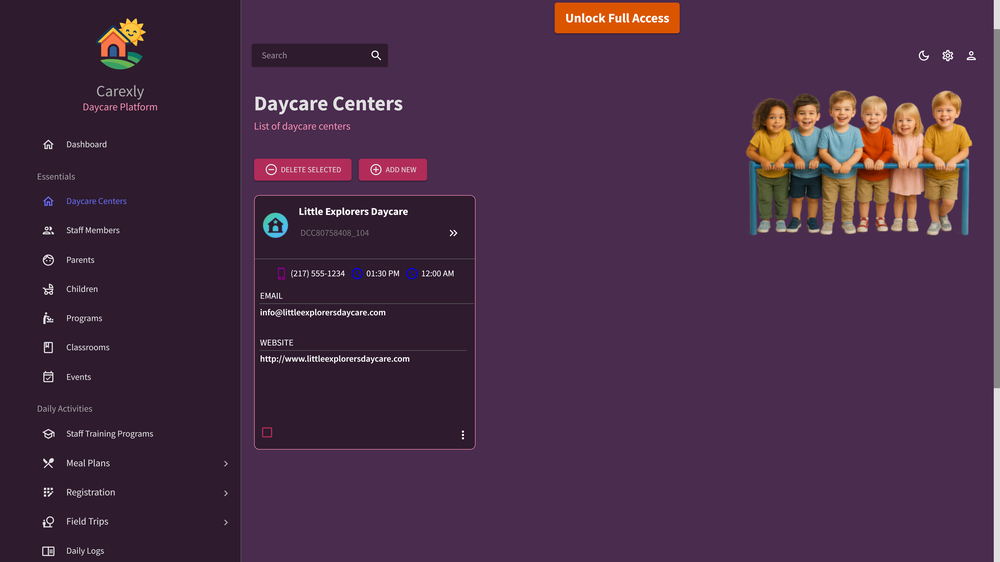Open the card's three-dot options menu
Image resolution: width=1000 pixels, height=562 pixels.
pyautogui.click(x=463, y=435)
